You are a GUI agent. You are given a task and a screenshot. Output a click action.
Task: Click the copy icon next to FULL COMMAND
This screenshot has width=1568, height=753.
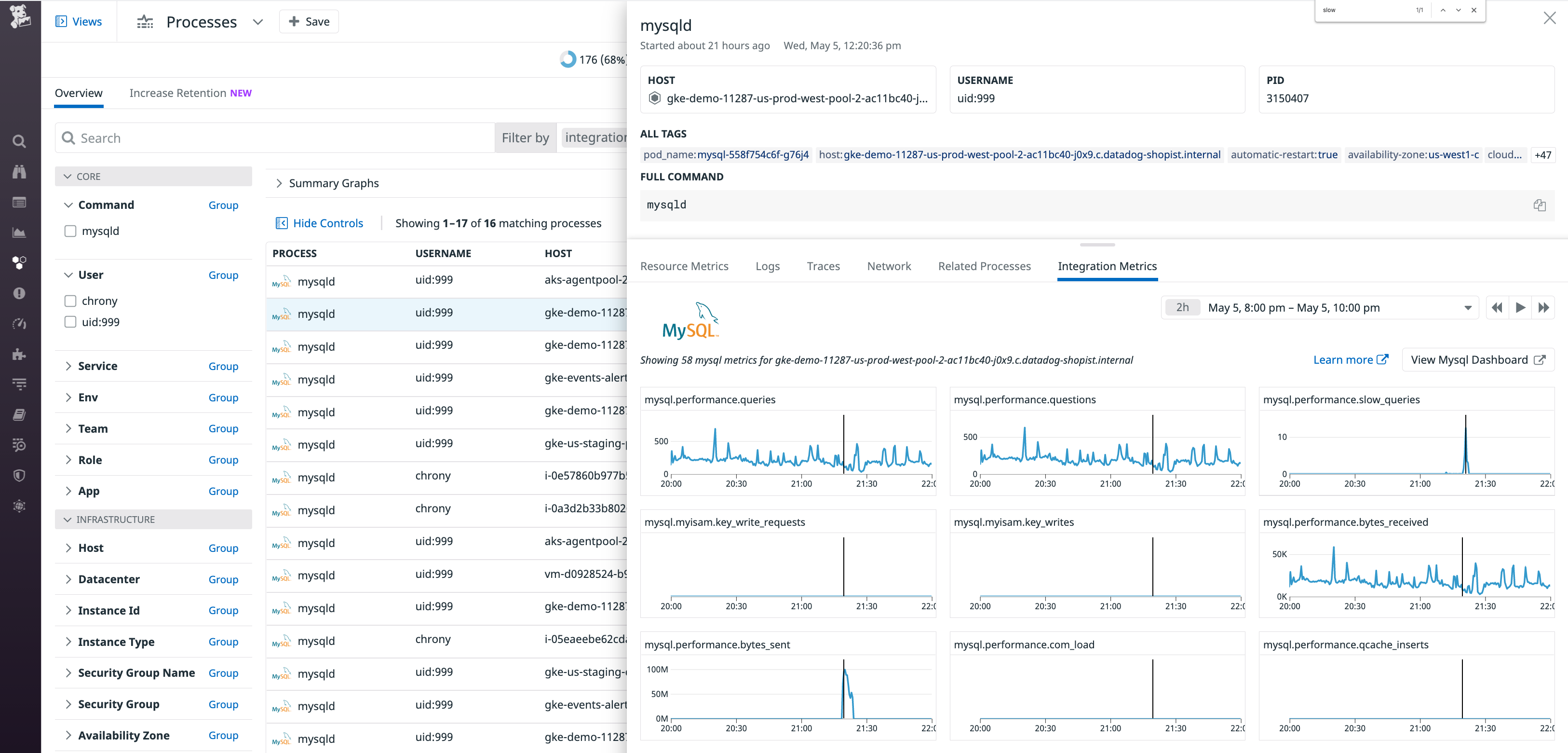click(1540, 205)
